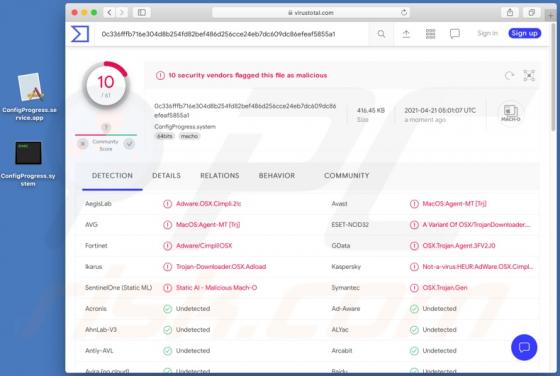Viewport: 560px width, 376px height.
Task: Click the VirusTotal logo
Action: [x=80, y=34]
